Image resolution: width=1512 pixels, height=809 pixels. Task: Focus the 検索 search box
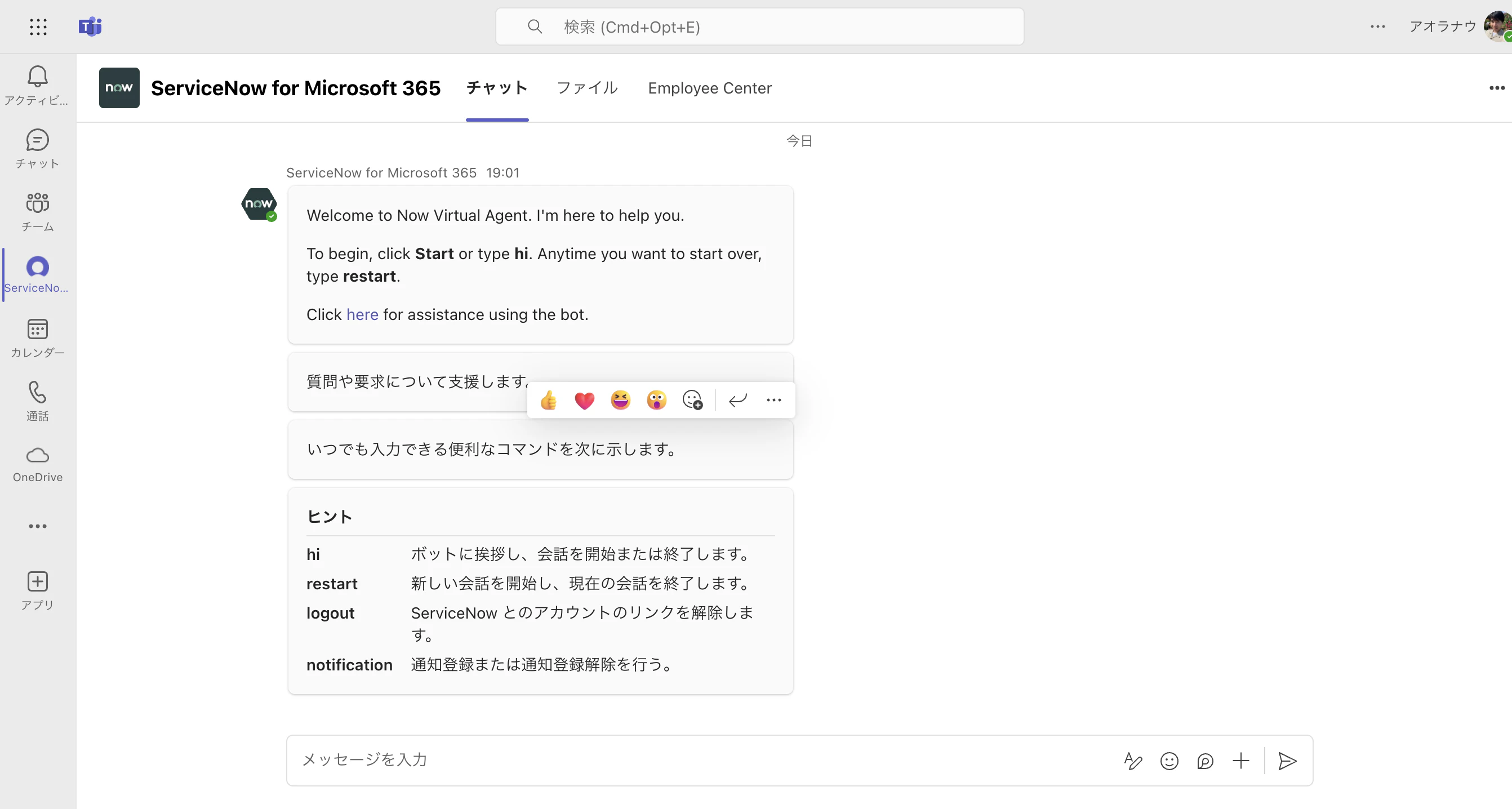(759, 26)
